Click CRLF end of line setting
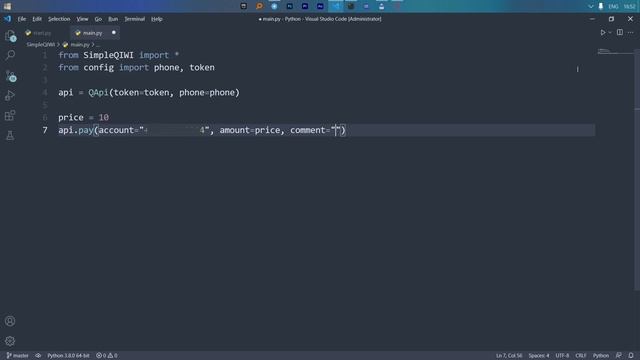This screenshot has height=360, width=640. tap(581, 356)
